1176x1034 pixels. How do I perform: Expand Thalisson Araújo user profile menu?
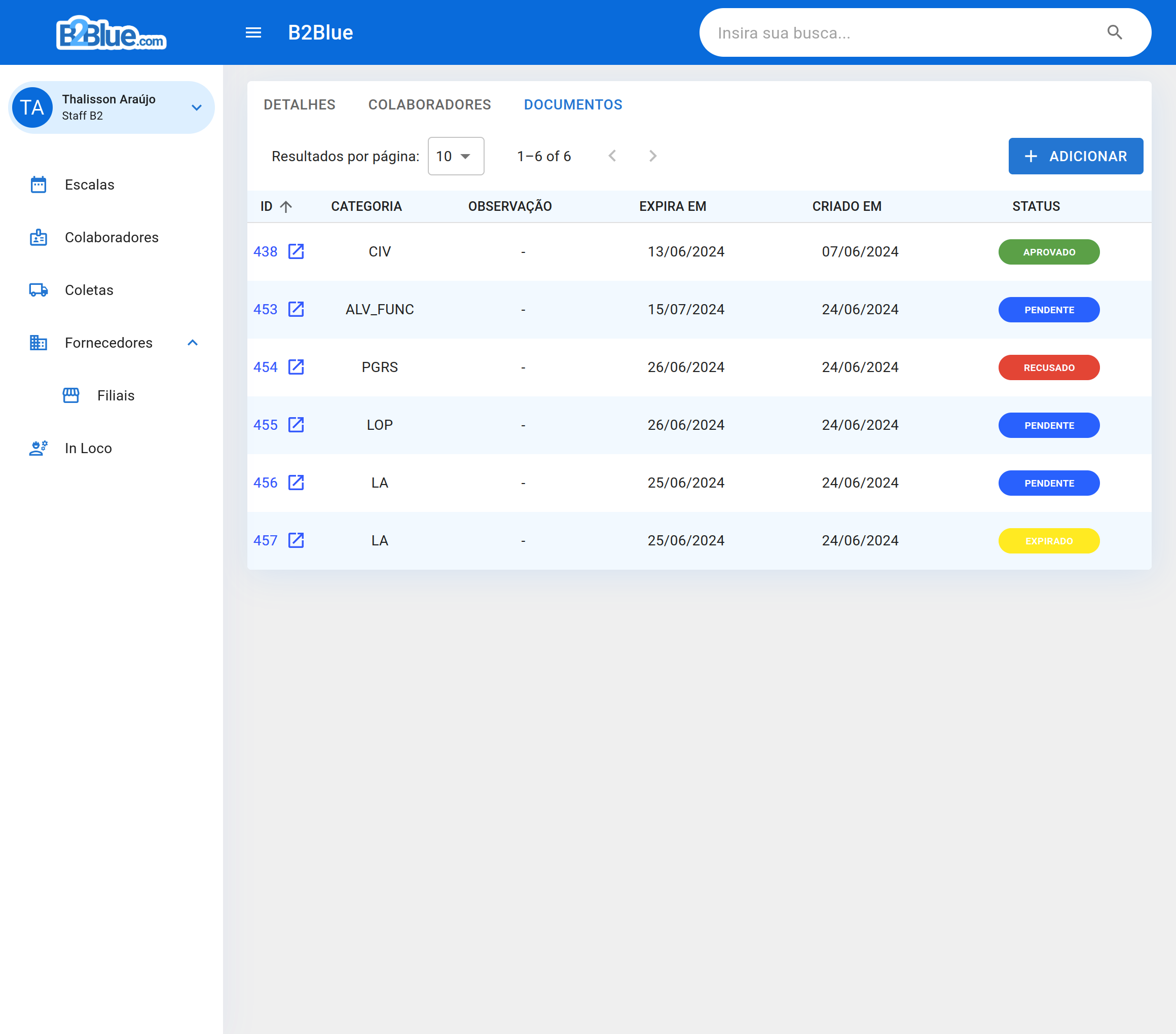click(x=196, y=107)
